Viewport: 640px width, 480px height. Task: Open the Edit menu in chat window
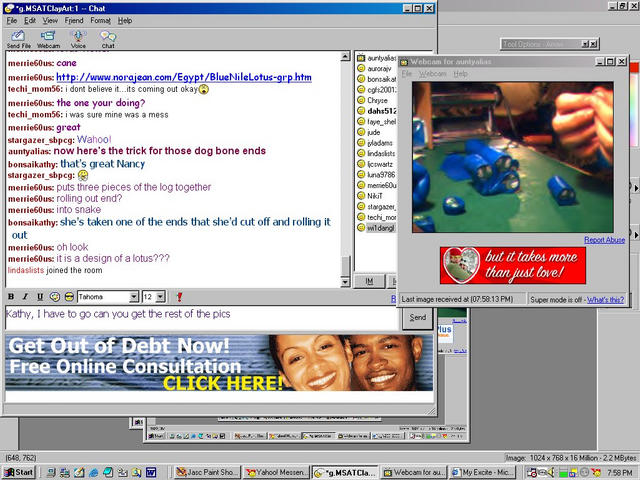[29, 20]
